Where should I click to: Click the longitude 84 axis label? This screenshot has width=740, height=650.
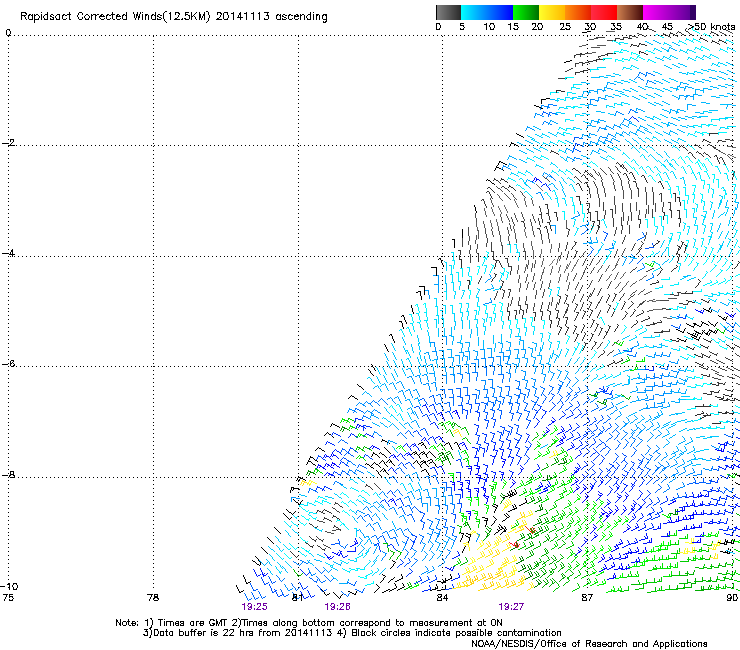click(442, 598)
